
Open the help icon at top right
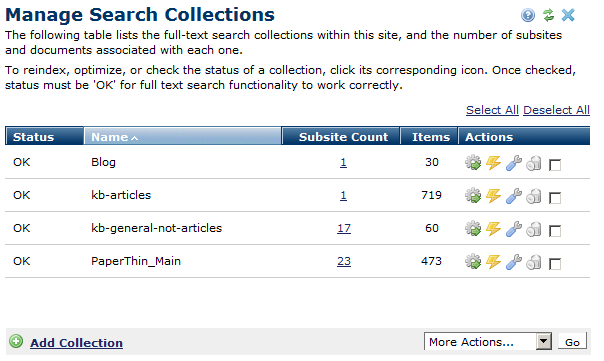(x=528, y=15)
